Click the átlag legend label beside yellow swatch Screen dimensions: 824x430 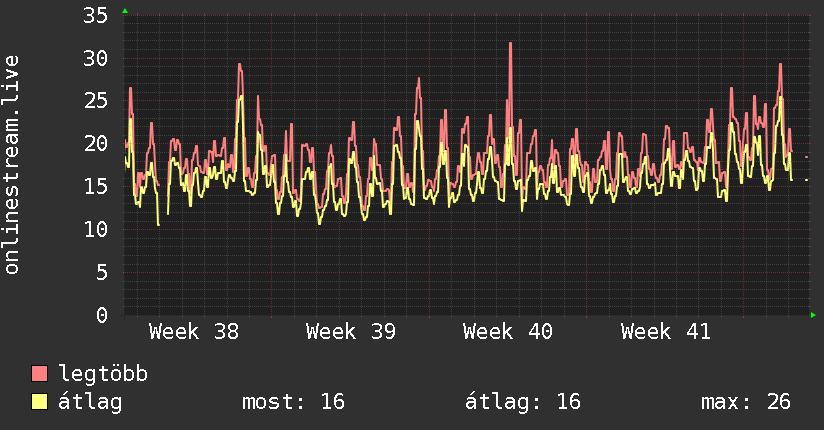(x=90, y=402)
